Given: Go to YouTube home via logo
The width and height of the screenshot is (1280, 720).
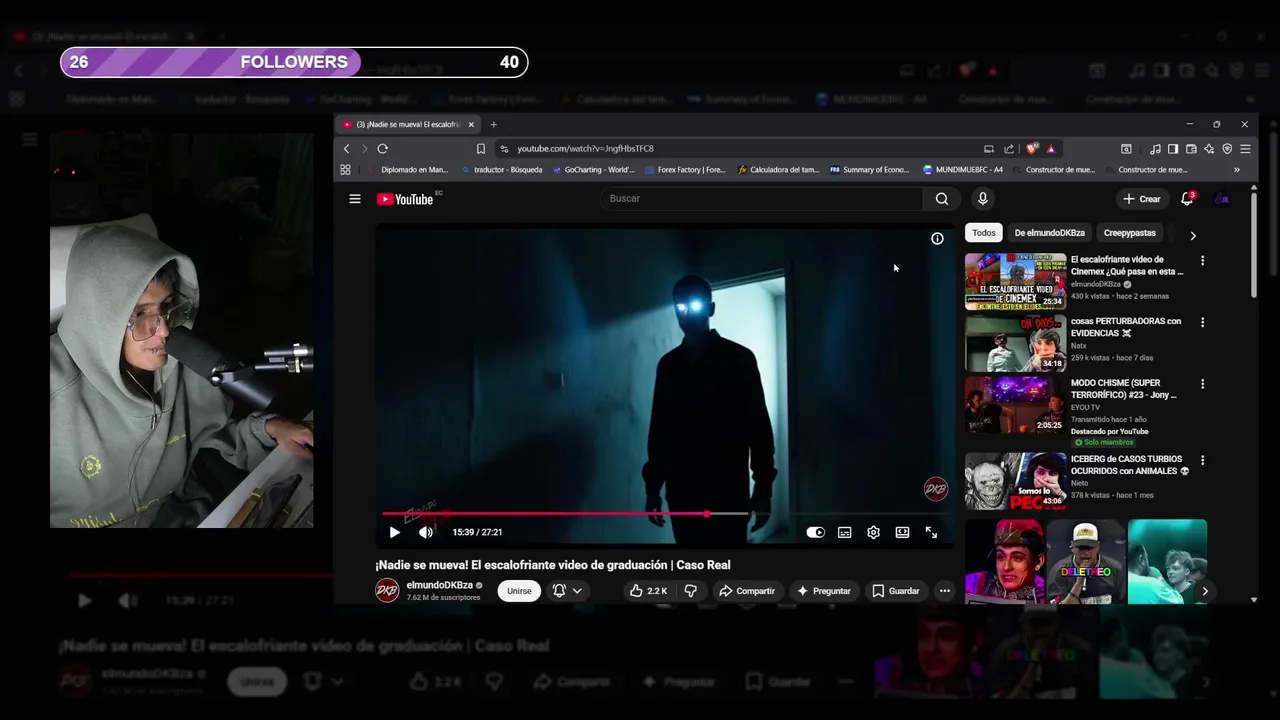Looking at the screenshot, I should coord(405,199).
